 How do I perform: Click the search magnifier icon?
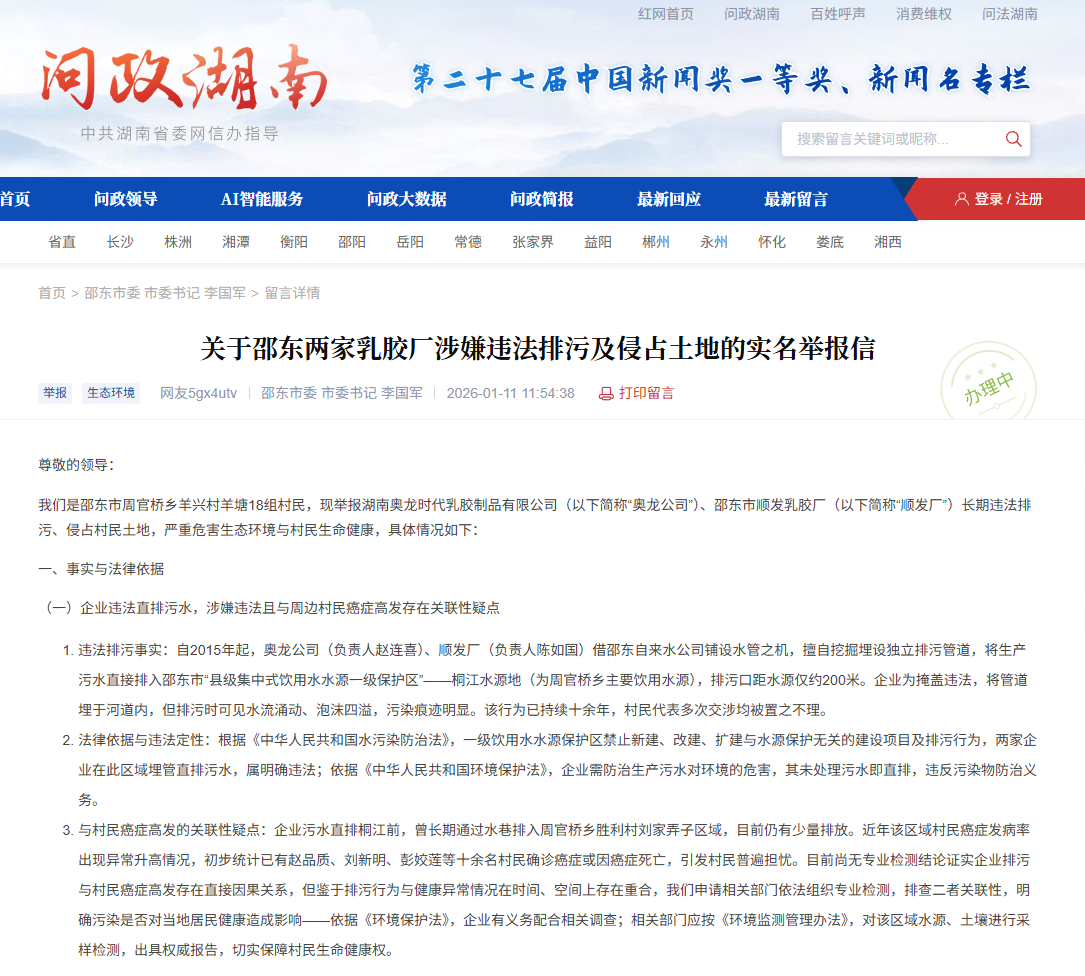point(1013,139)
